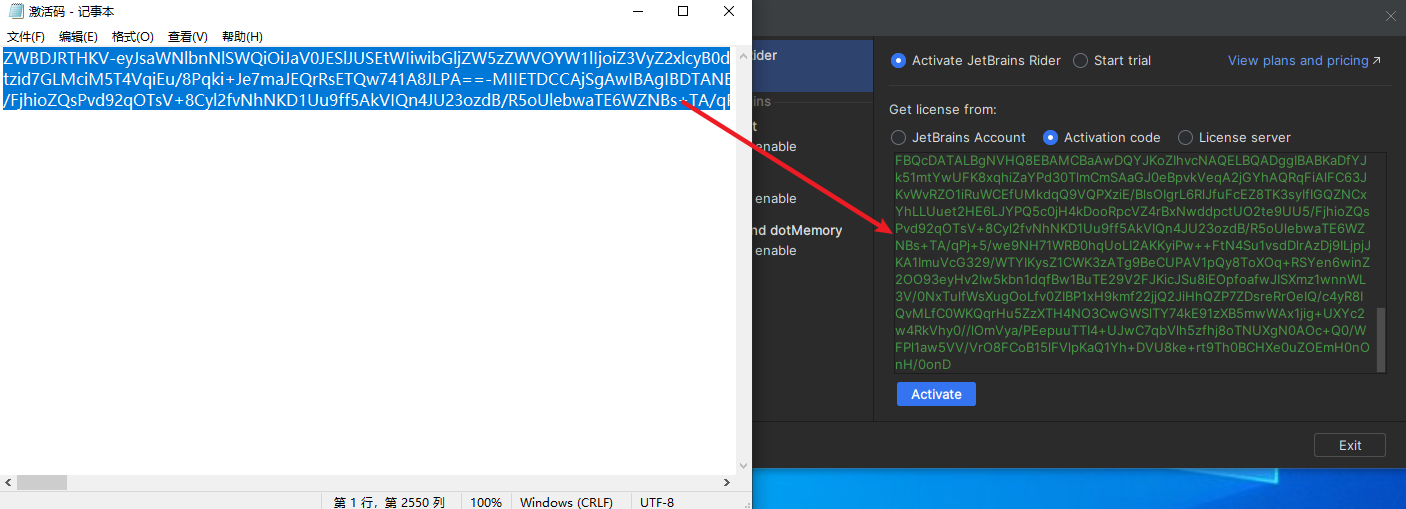Click the activation code box vertical scrollbar
This screenshot has width=1406, height=509.
(x=1381, y=340)
